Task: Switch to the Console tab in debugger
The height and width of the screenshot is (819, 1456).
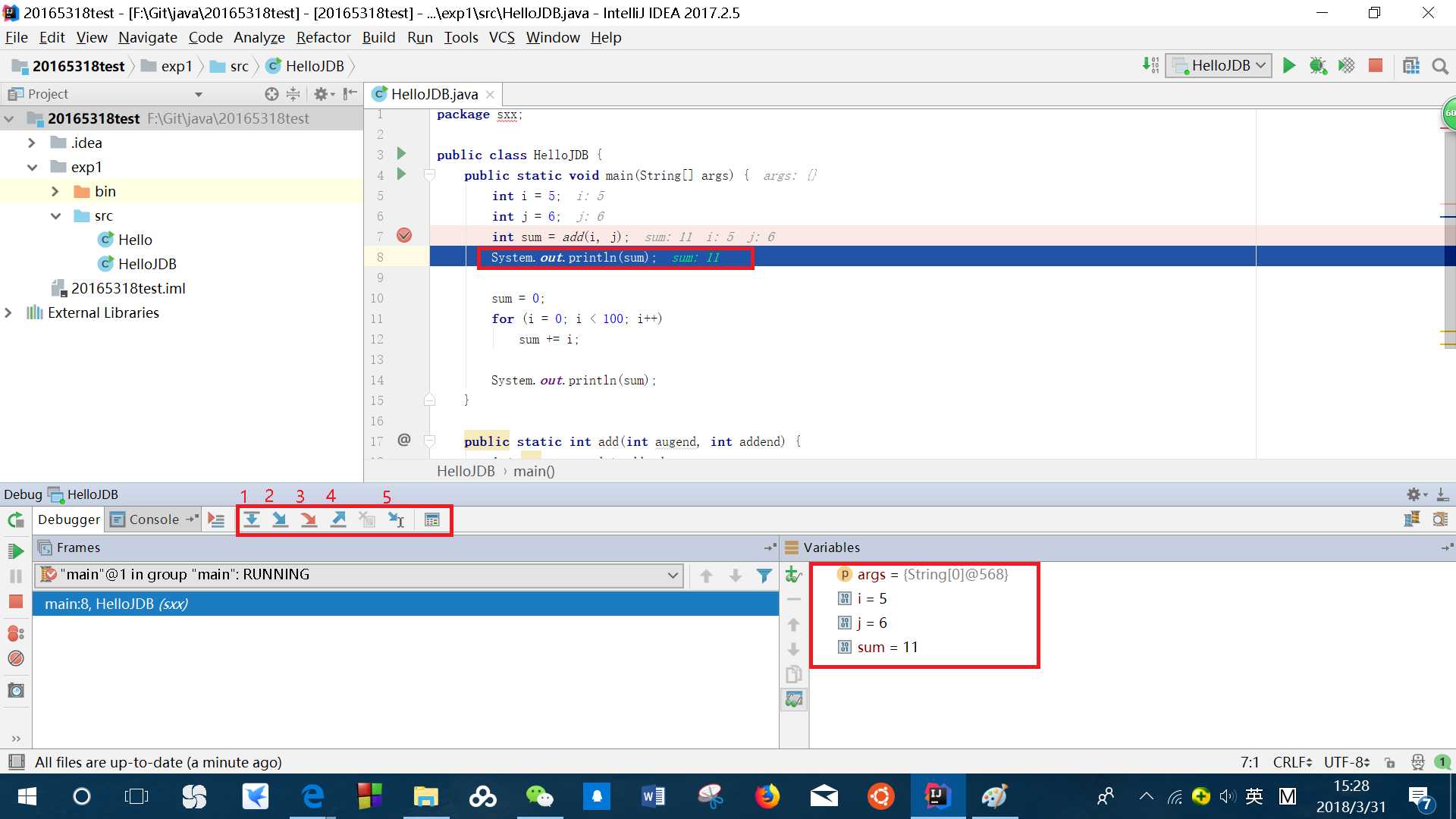Action: [148, 519]
